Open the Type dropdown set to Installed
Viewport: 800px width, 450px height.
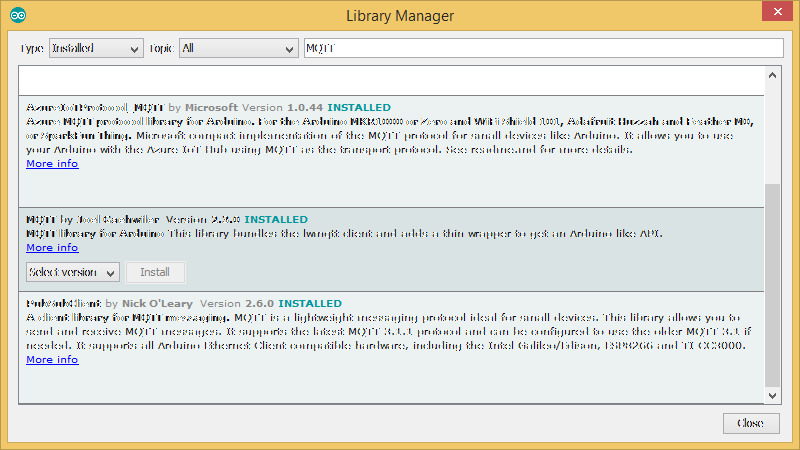pyautogui.click(x=96, y=48)
